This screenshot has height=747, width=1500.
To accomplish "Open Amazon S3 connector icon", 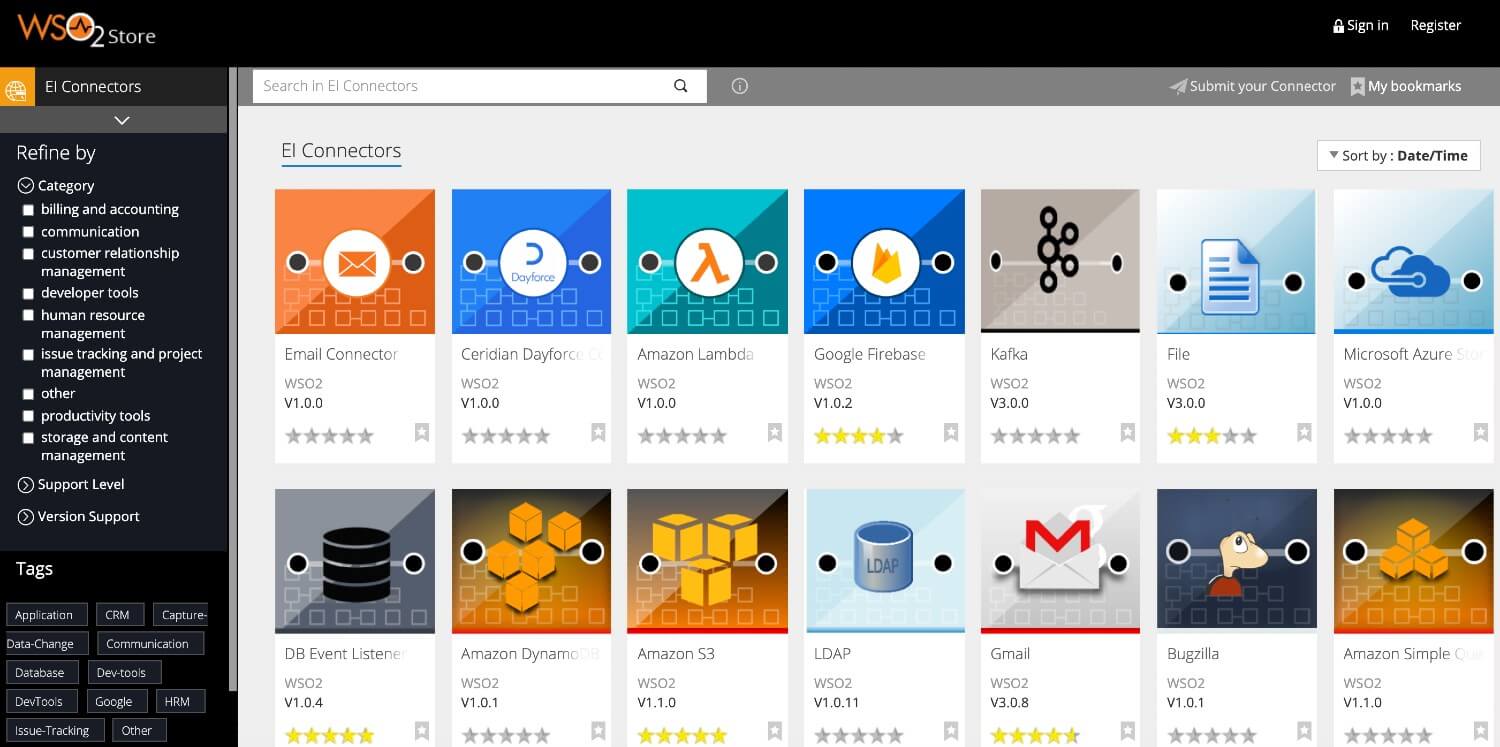I will click(x=707, y=561).
